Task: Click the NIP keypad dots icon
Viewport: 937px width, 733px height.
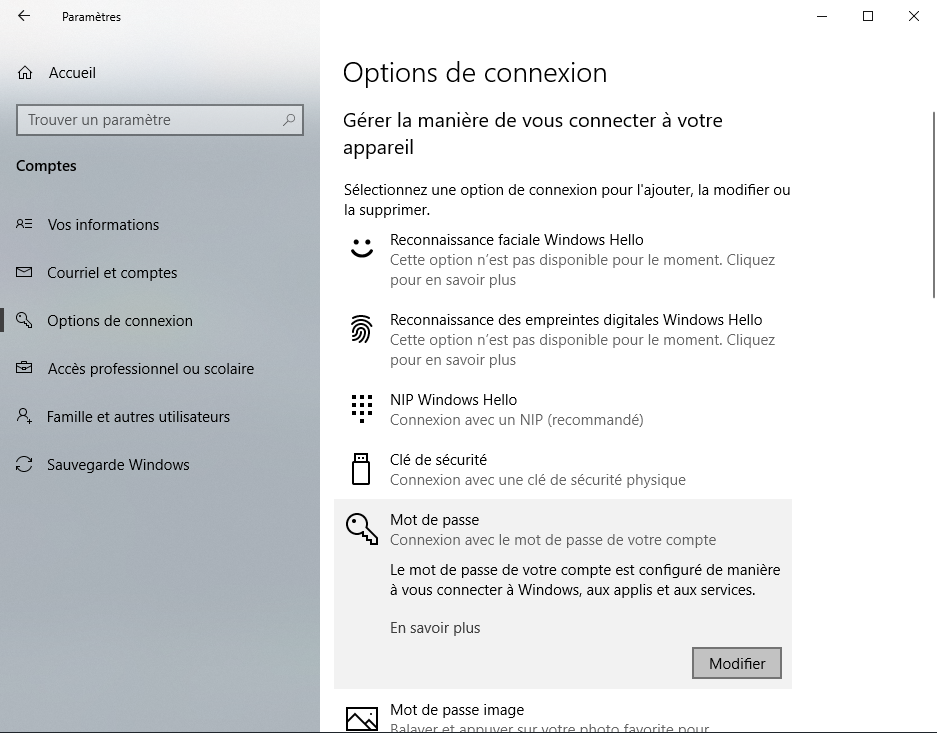Action: coord(361,408)
